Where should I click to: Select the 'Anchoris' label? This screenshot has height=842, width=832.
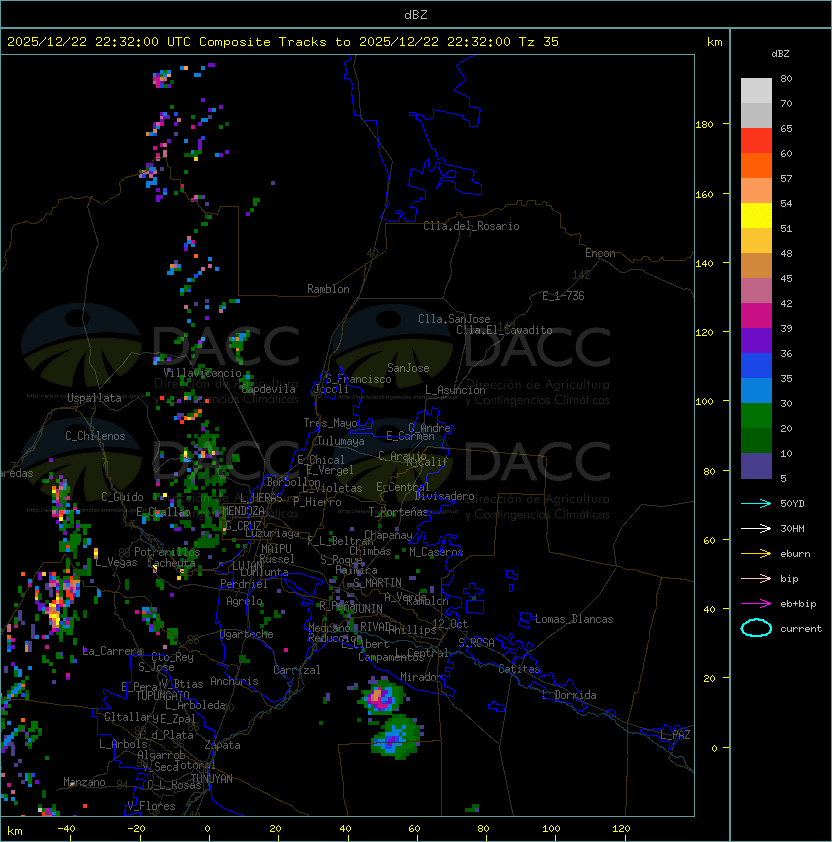(x=234, y=681)
